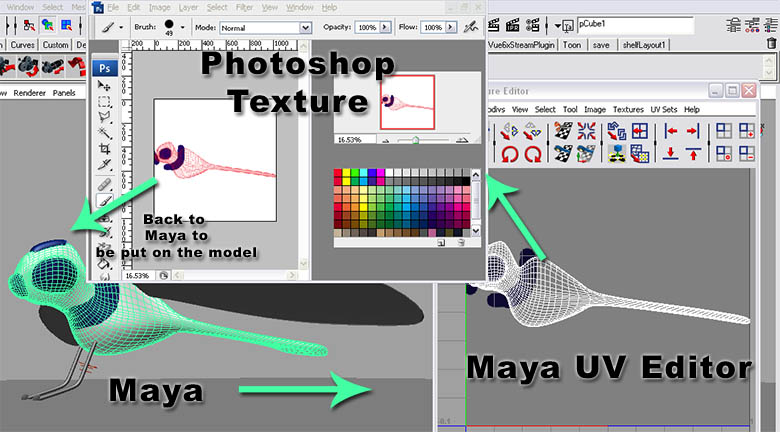Click the align UVs to minimum U icon
Viewport: 780px width, 432px height.
coord(670,131)
